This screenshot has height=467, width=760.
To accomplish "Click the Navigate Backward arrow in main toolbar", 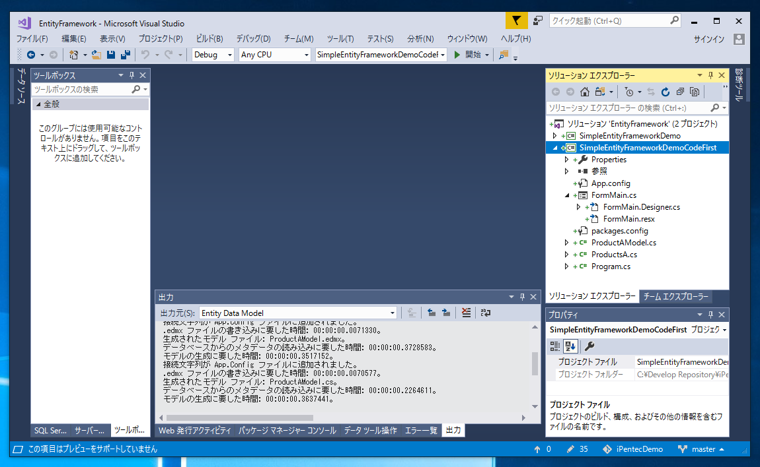I will (31, 55).
